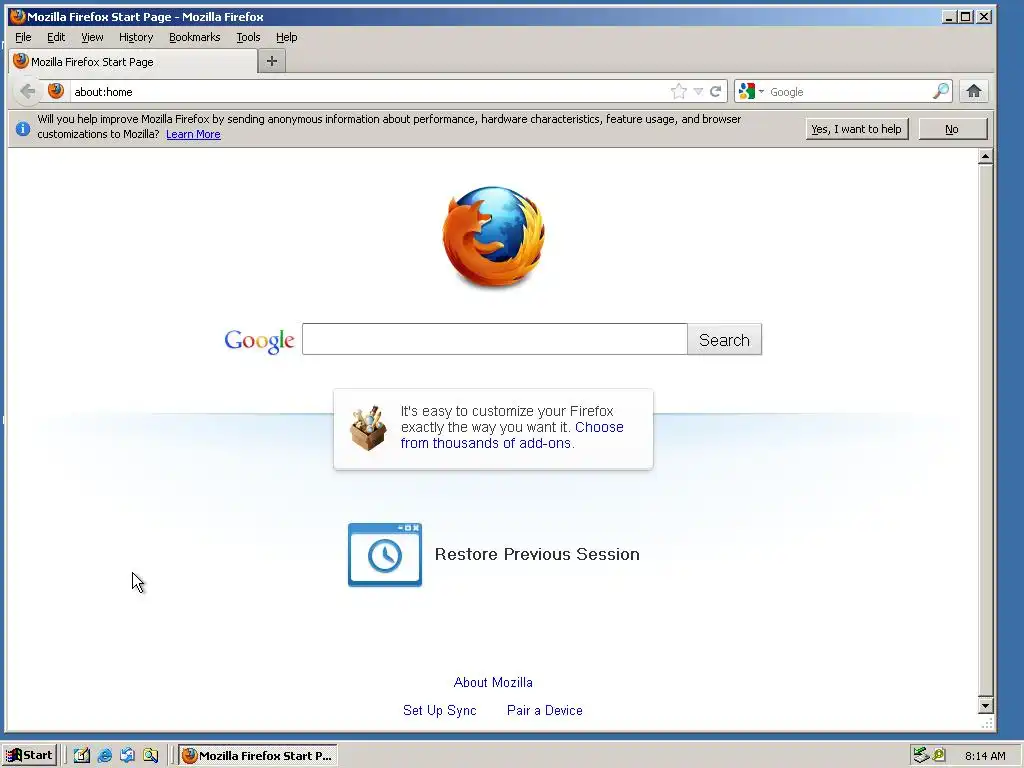Click the about:home address bar
This screenshot has width=1024, height=768.
pyautogui.click(x=369, y=91)
